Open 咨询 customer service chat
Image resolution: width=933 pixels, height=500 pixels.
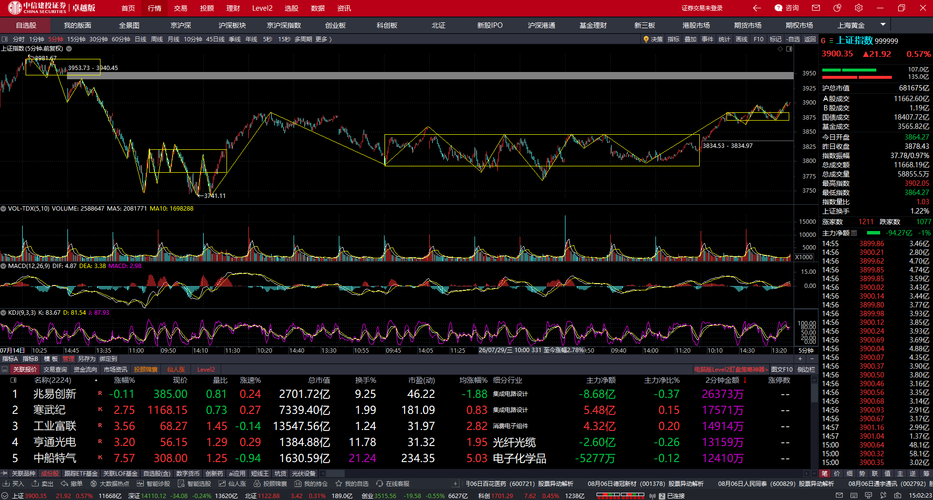click(787, 8)
